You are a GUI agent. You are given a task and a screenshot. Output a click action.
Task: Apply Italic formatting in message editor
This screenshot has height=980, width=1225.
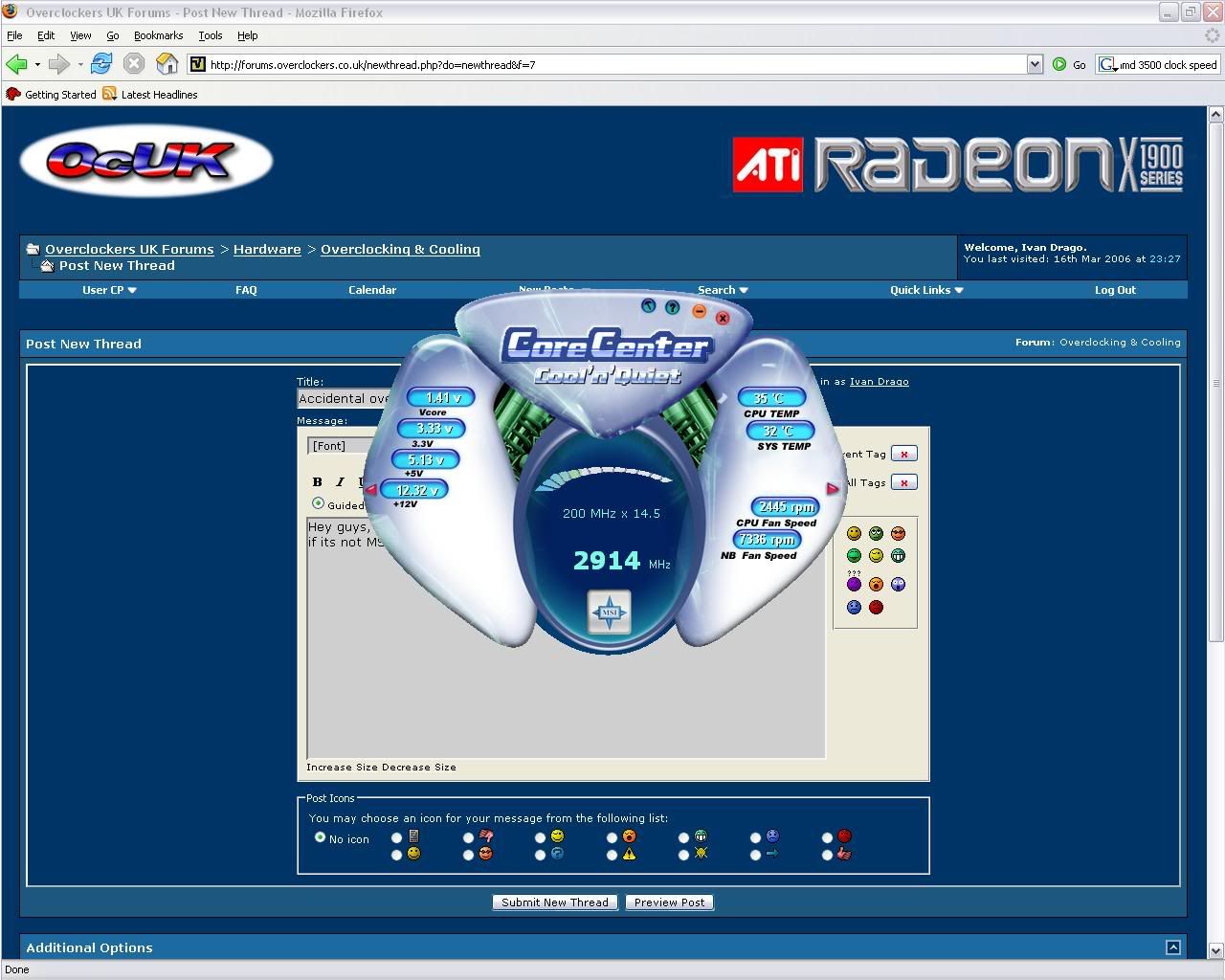point(340,481)
